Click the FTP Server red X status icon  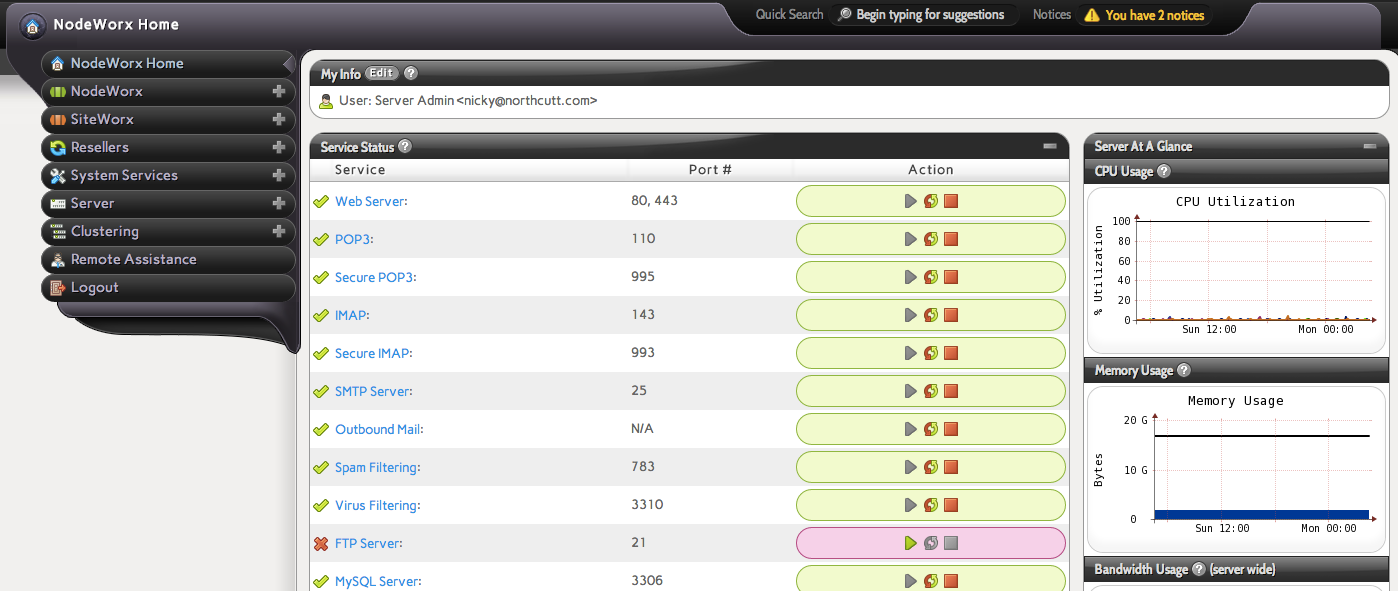pos(321,544)
